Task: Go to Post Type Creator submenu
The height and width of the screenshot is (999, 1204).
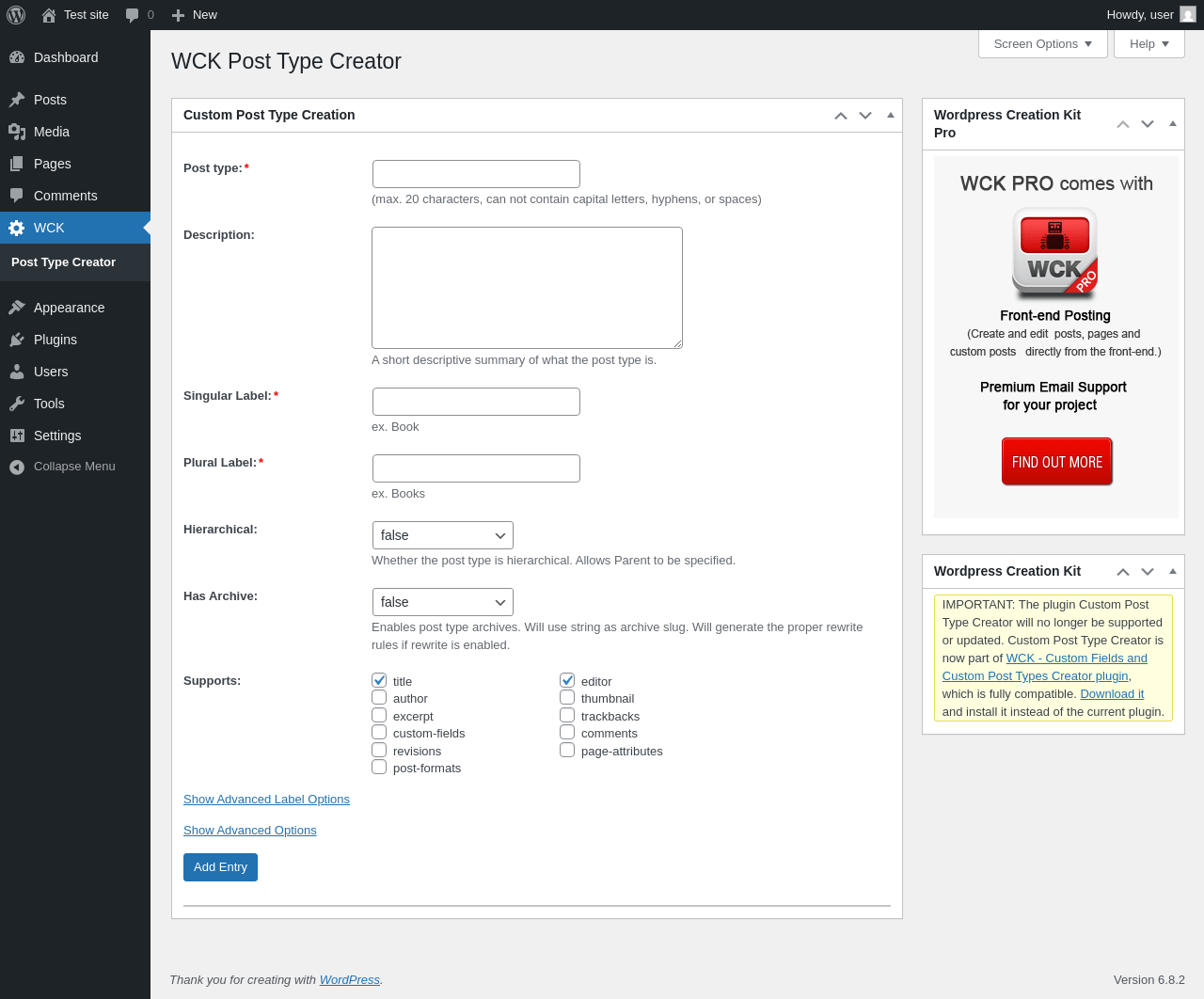Action: click(63, 262)
